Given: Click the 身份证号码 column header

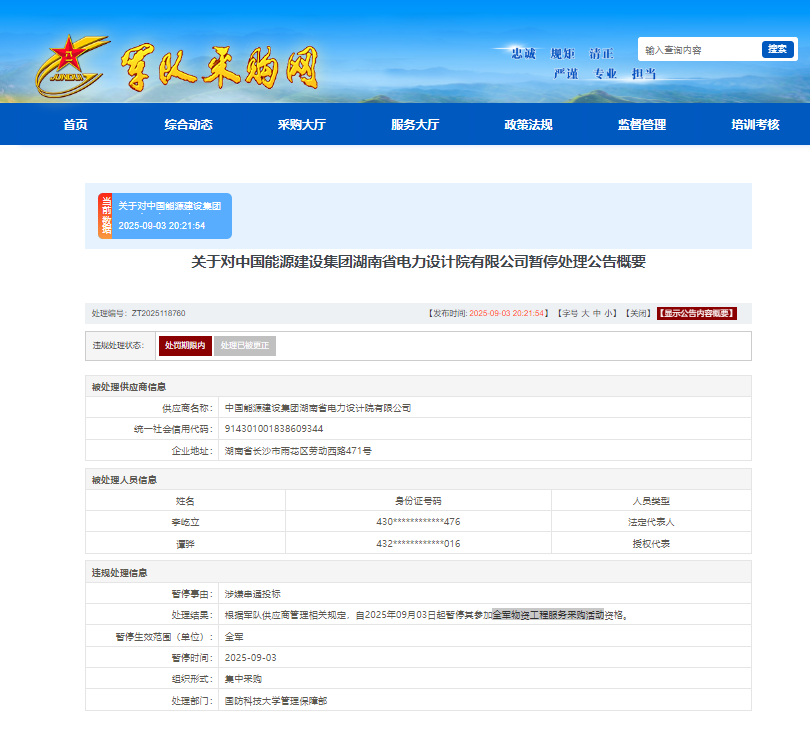Looking at the screenshot, I should (418, 501).
